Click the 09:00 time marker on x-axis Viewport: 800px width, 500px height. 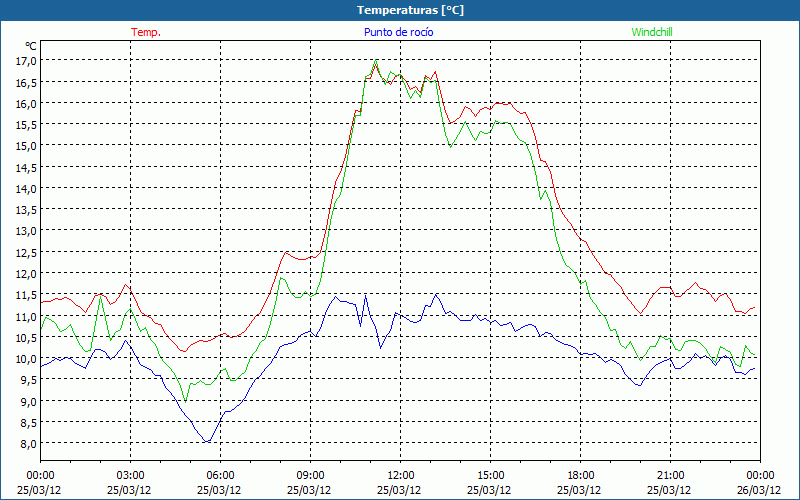[311, 475]
